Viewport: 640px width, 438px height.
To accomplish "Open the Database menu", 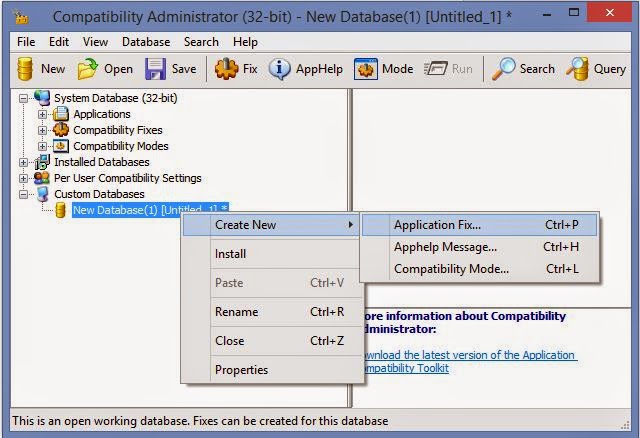I will pos(146,42).
